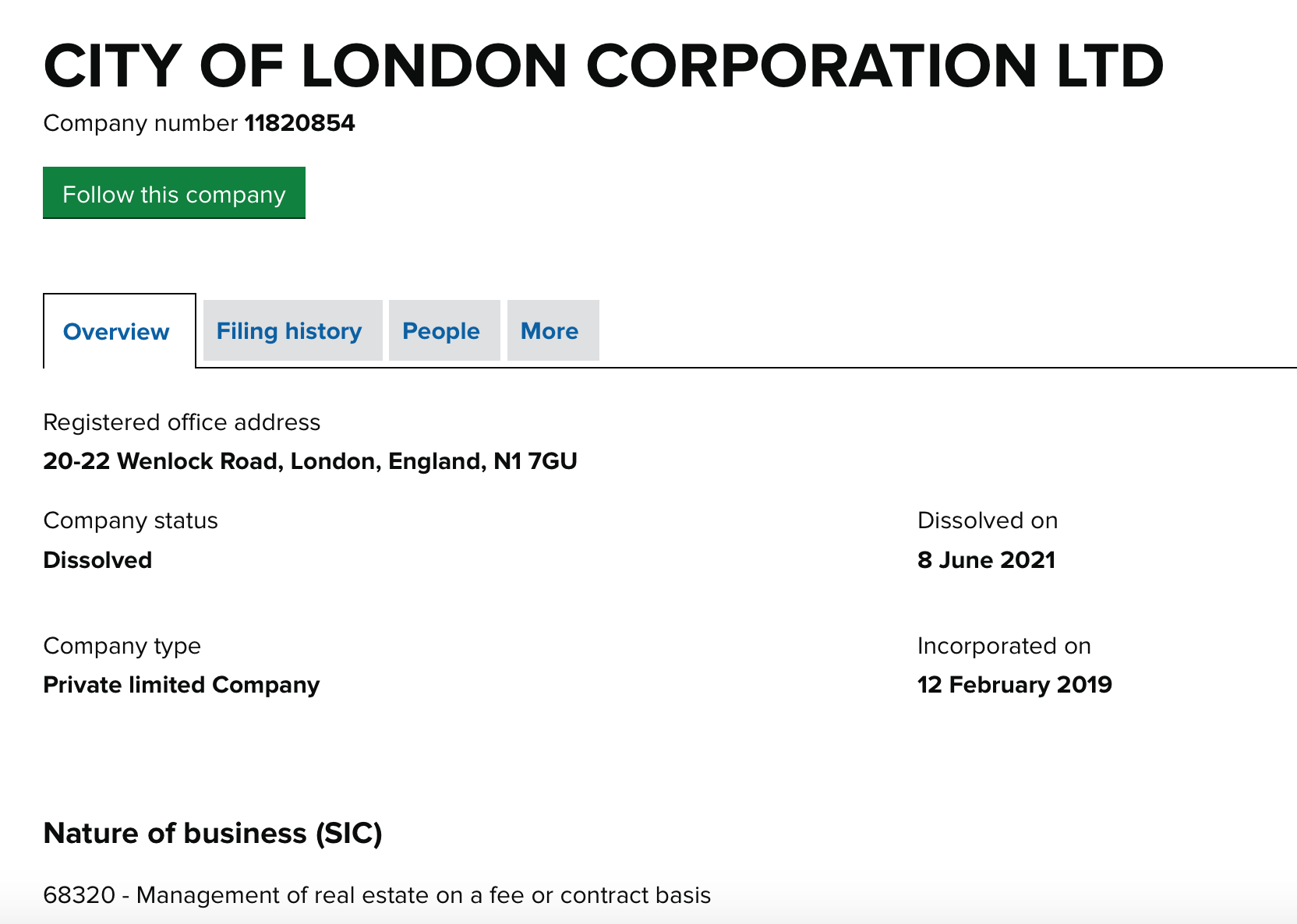Click the 'Company number' label text
This screenshot has width=1297, height=924.
(140, 123)
